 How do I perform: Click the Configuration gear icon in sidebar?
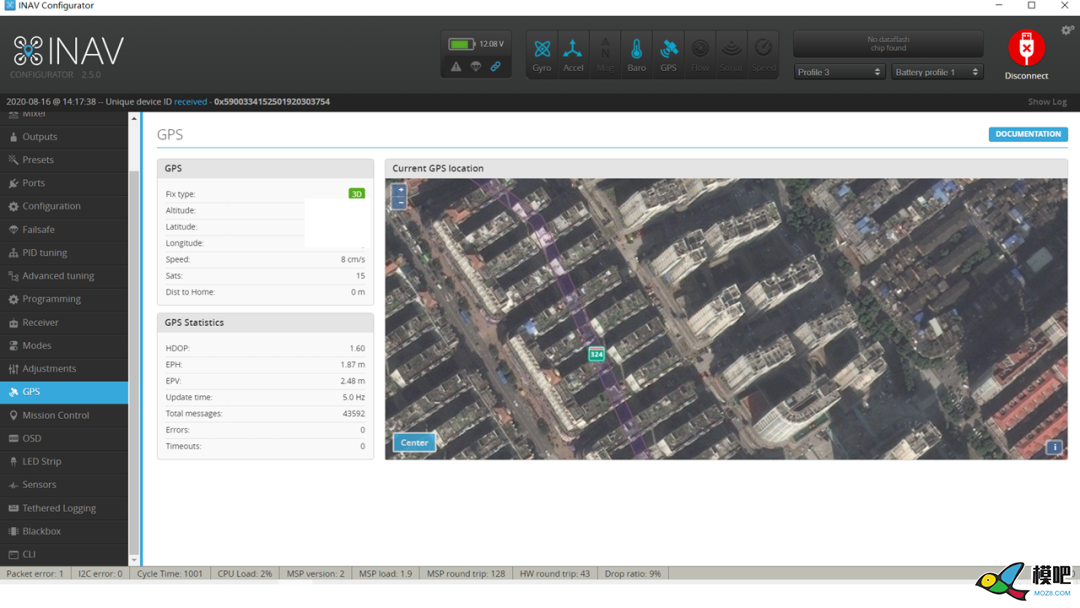click(13, 207)
